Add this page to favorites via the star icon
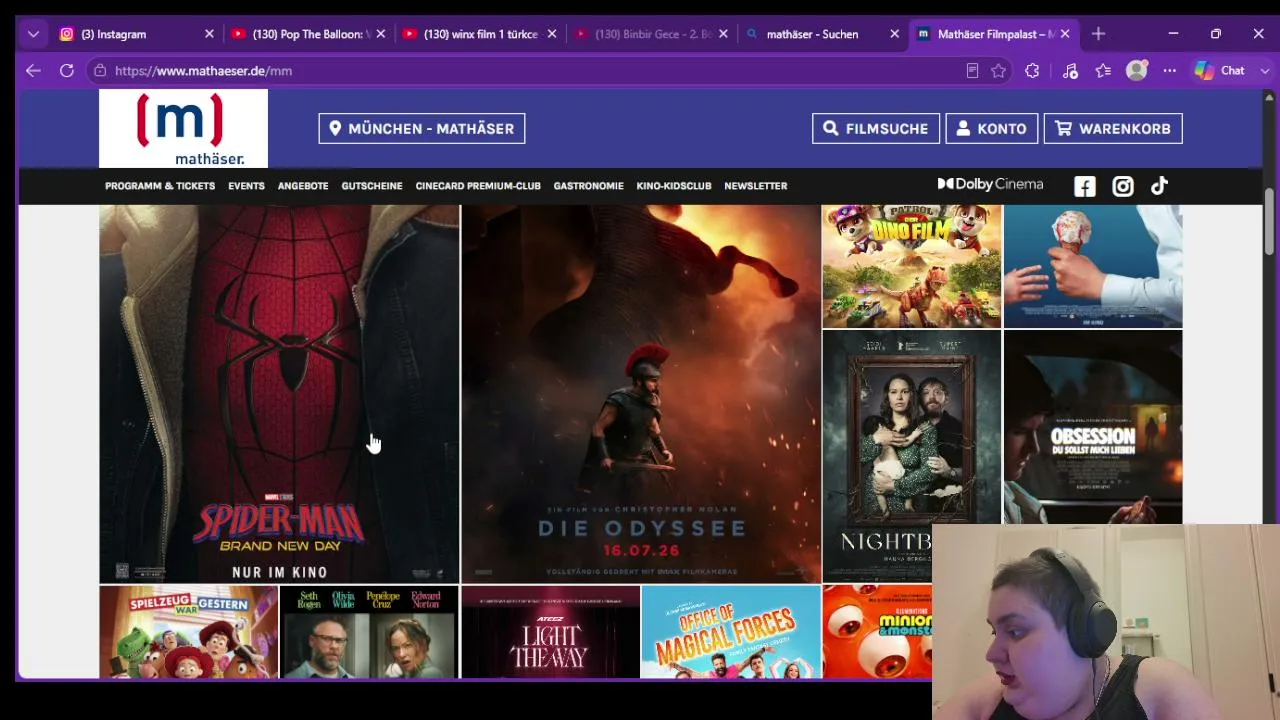Viewport: 1280px width, 720px height. point(999,71)
